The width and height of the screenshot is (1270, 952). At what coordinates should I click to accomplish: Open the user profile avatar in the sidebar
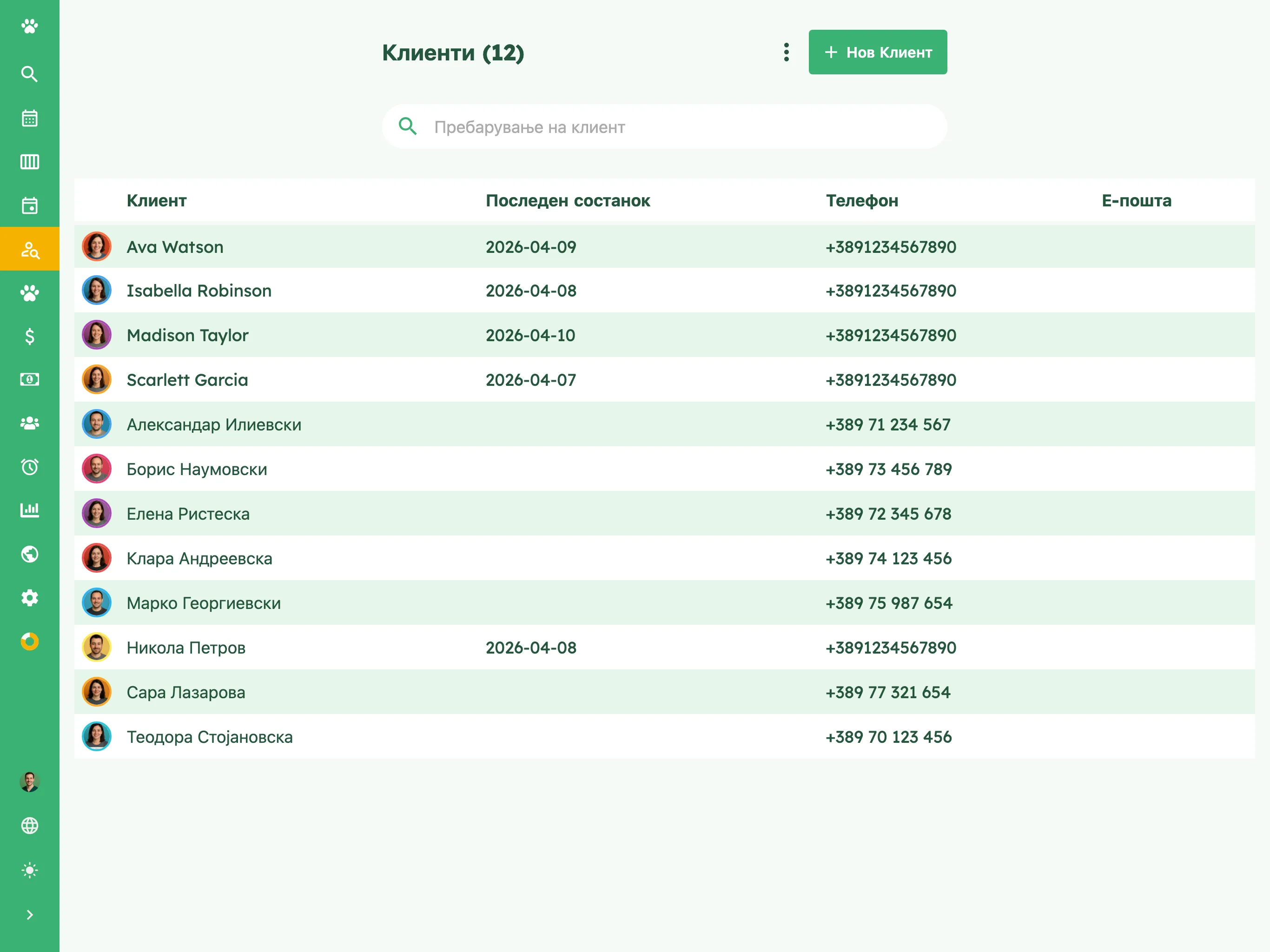tap(29, 781)
